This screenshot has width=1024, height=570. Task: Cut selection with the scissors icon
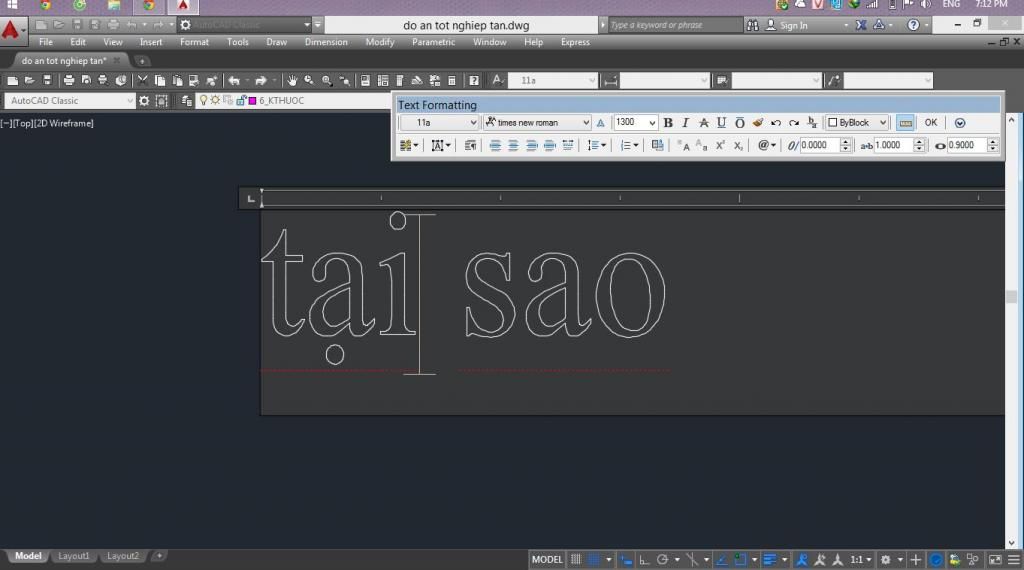(142, 80)
